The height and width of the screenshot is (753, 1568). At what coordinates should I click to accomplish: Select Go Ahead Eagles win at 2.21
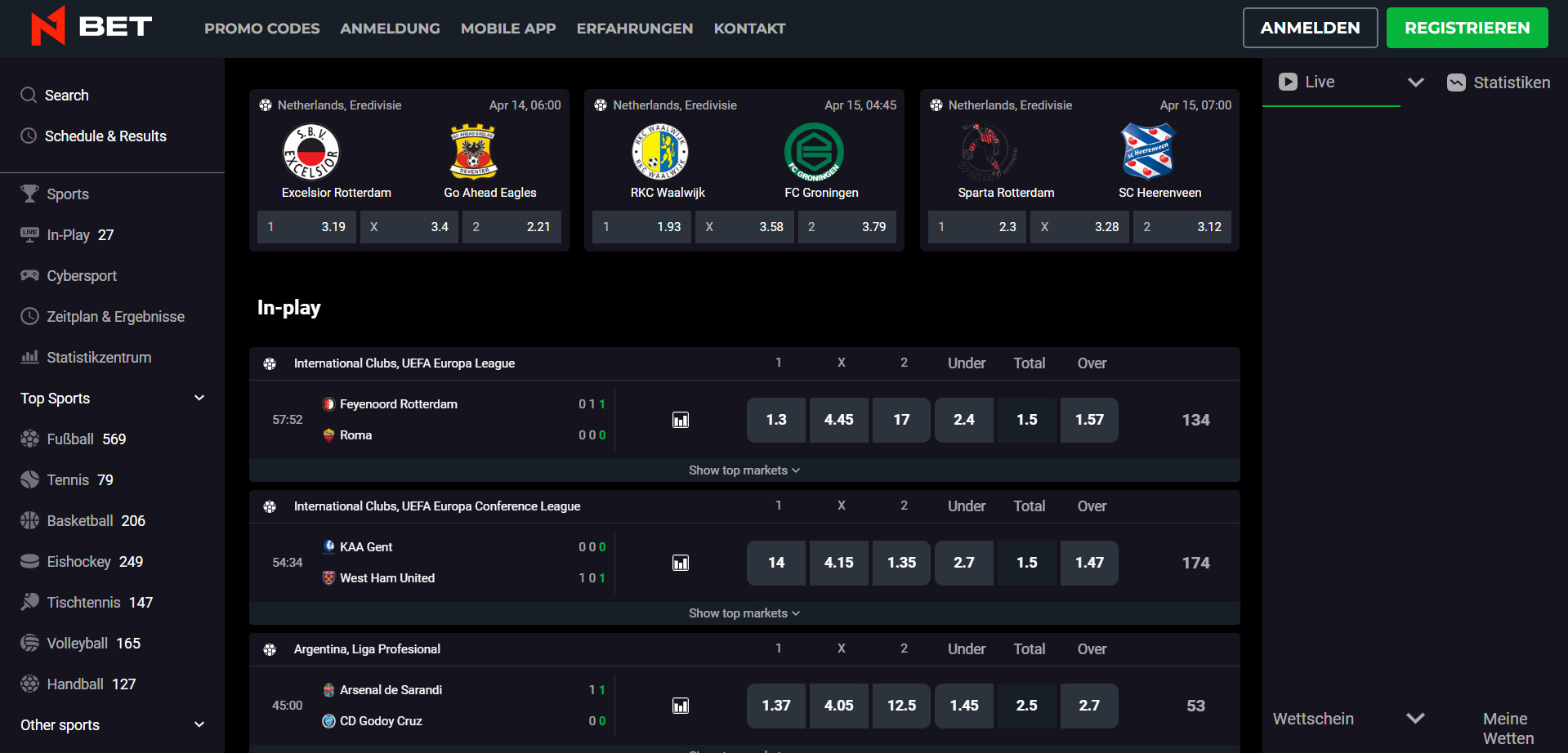point(511,227)
